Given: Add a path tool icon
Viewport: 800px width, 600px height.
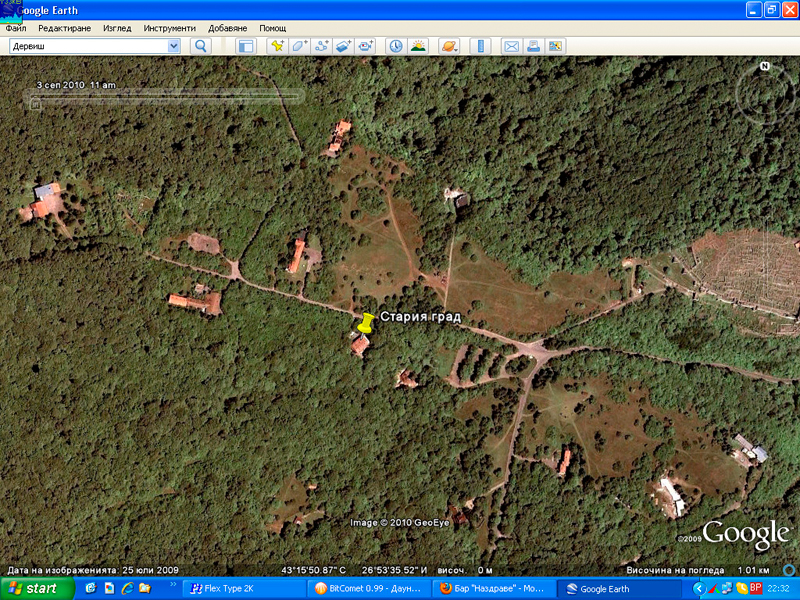Looking at the screenshot, I should point(321,46).
